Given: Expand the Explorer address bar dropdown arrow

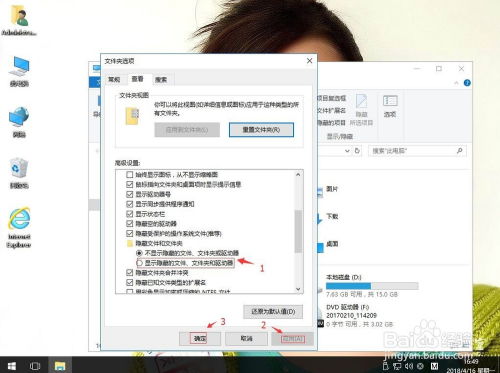Looking at the screenshot, I should pos(347,151).
